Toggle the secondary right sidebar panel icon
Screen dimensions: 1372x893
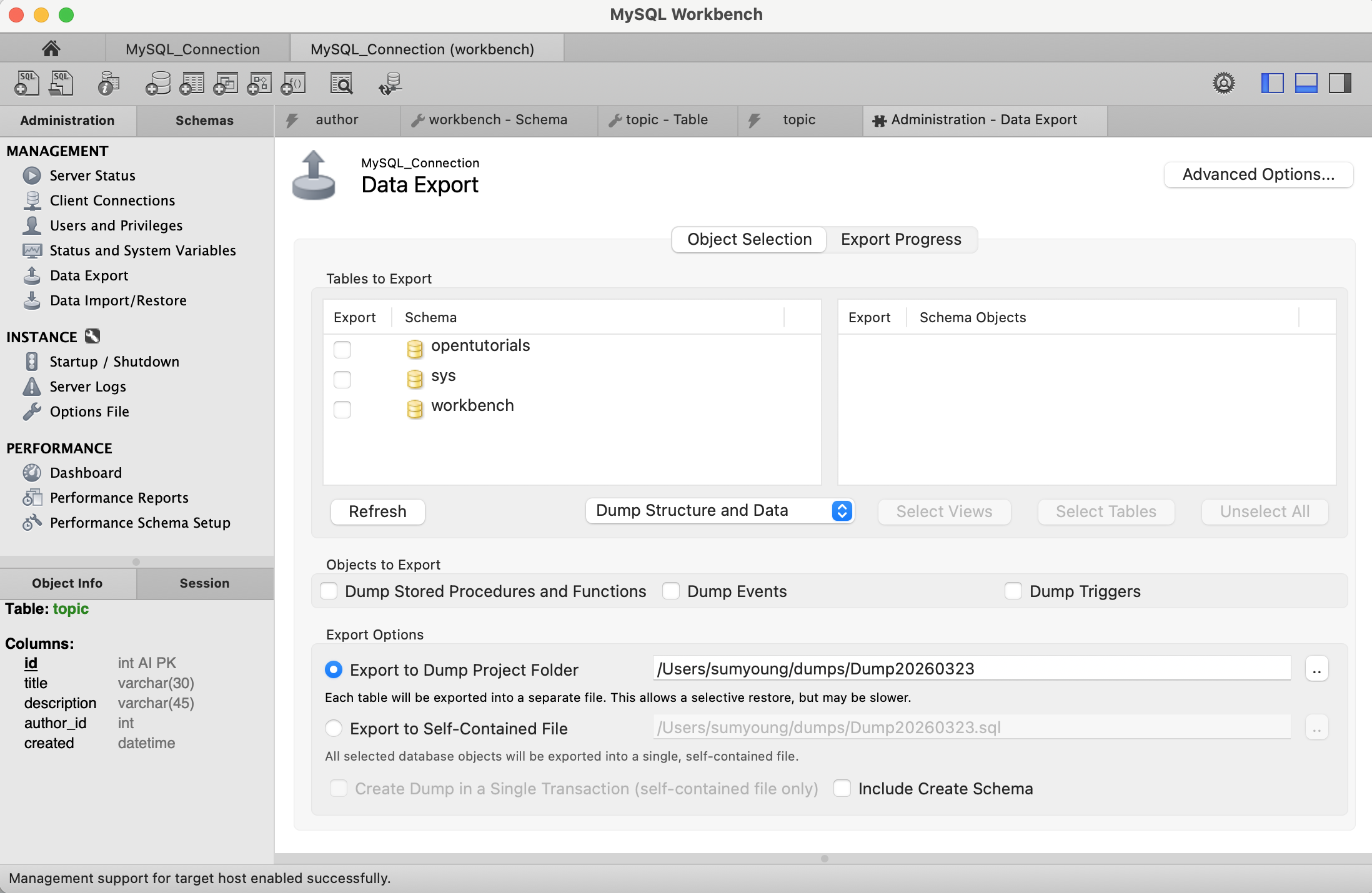click(1340, 83)
